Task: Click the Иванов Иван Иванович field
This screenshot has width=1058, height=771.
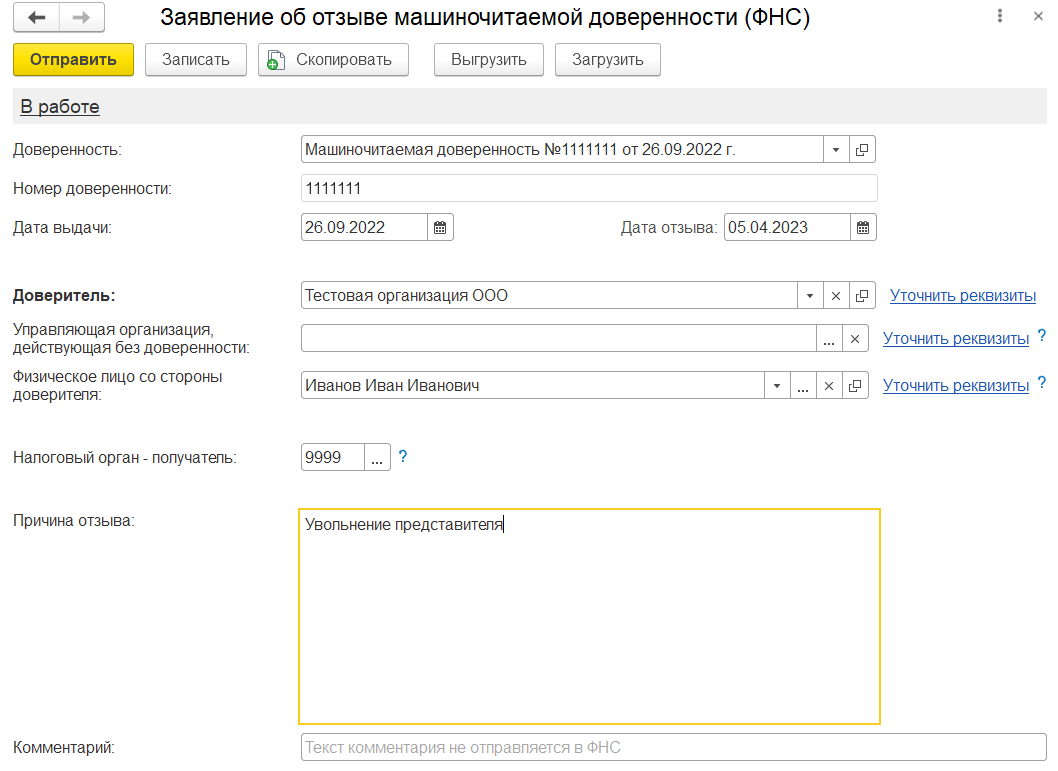Action: coord(533,385)
